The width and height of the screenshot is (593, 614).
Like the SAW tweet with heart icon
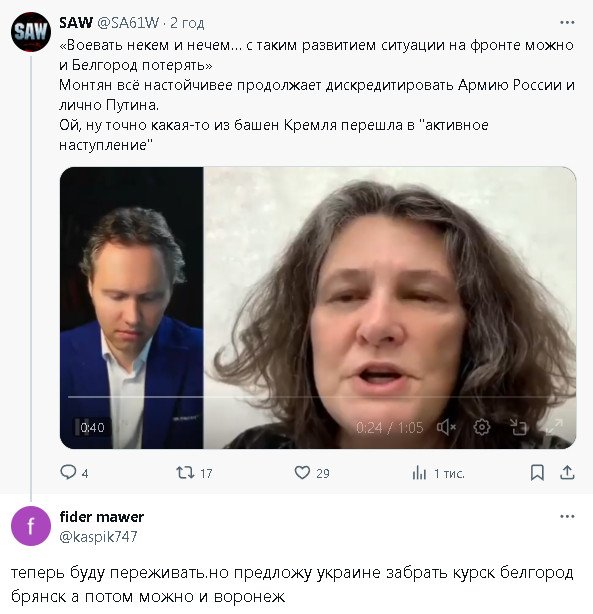click(x=312, y=473)
